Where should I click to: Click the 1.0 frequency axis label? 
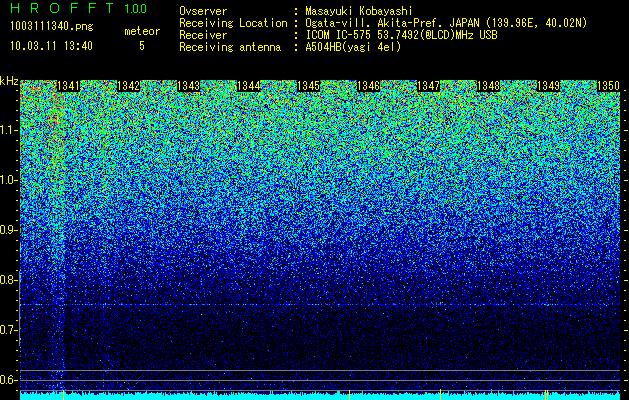pyautogui.click(x=9, y=180)
